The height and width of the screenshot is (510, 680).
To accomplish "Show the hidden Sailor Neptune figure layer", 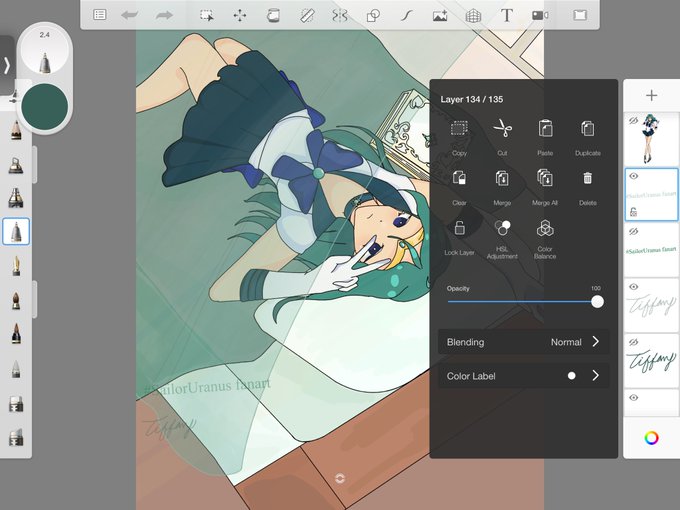I will [x=634, y=121].
